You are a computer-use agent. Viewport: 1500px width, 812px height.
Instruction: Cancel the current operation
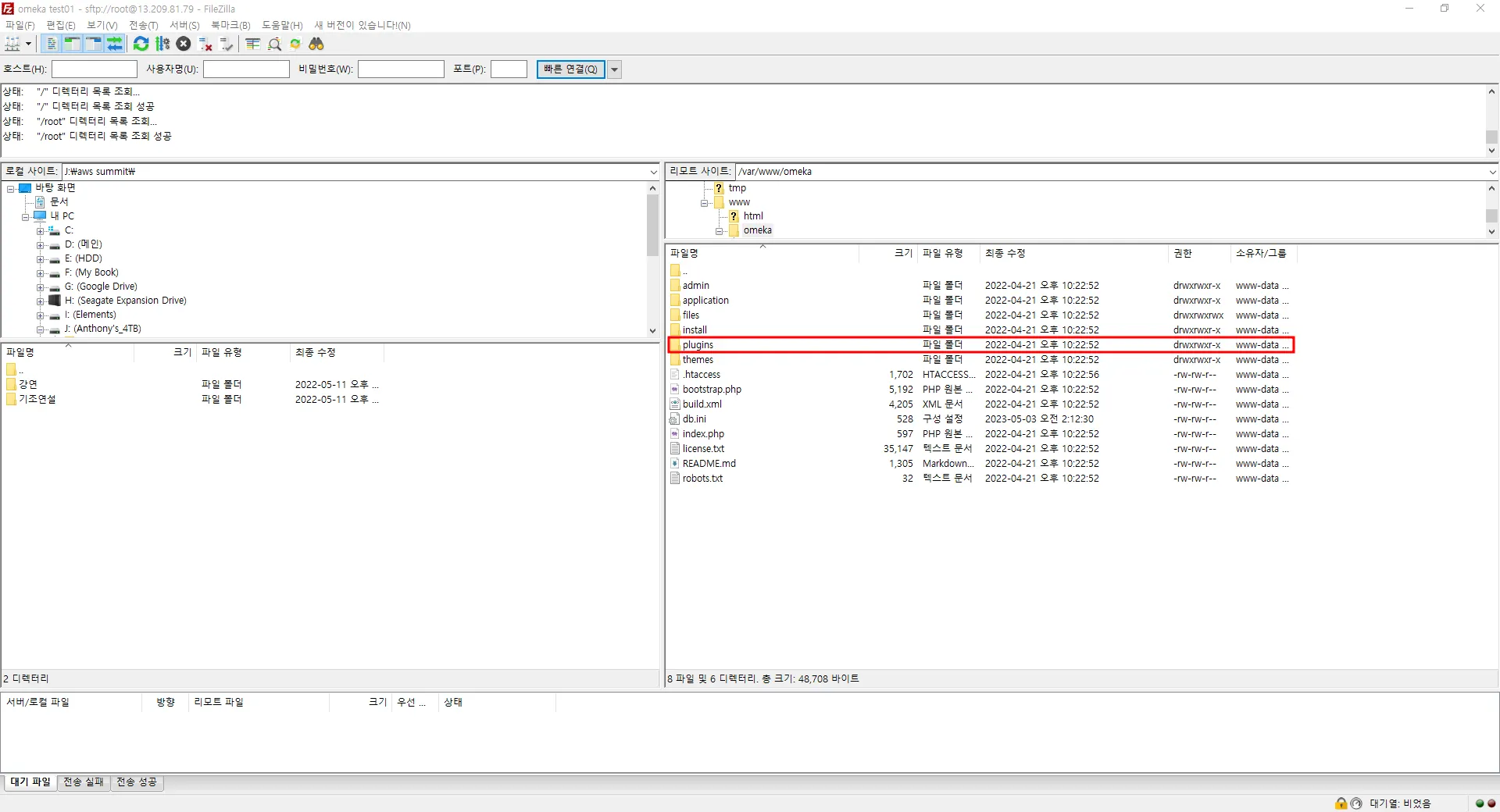point(184,44)
